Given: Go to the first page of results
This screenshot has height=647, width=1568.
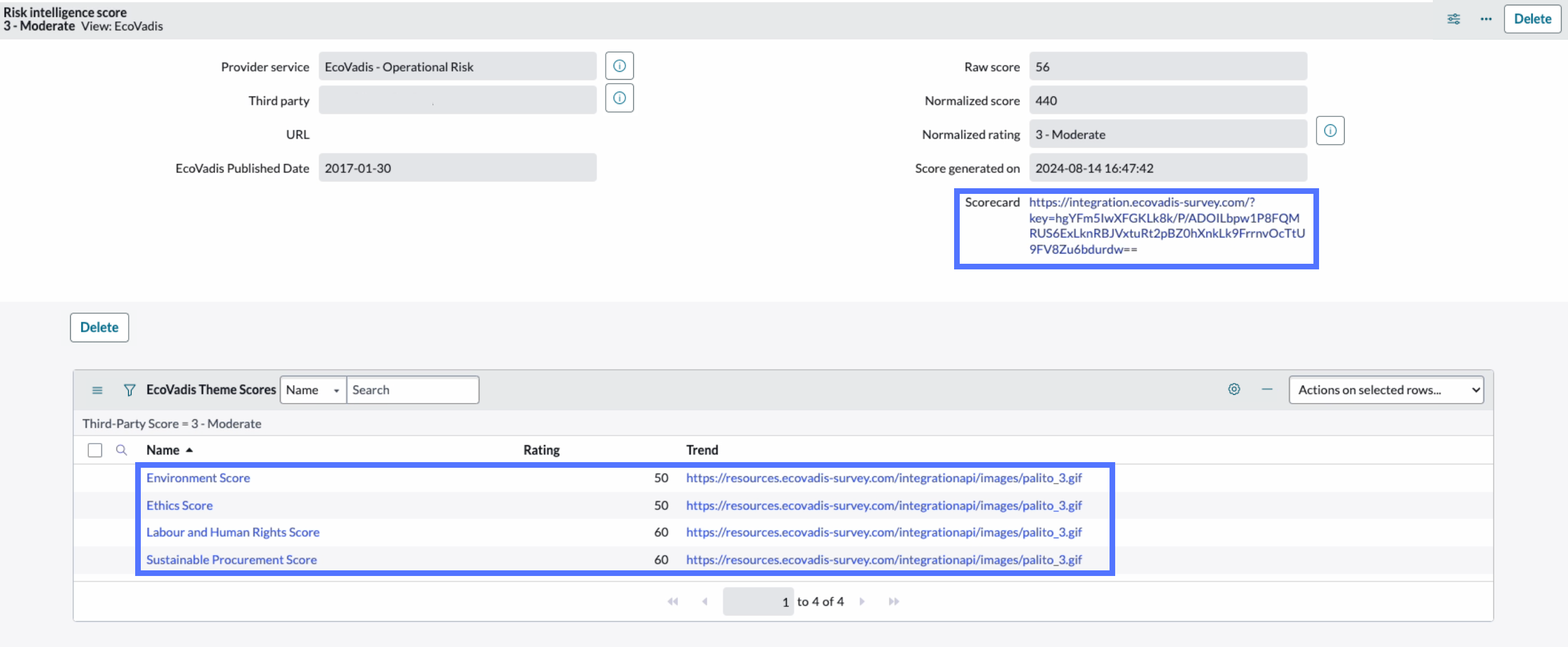Looking at the screenshot, I should [672, 601].
